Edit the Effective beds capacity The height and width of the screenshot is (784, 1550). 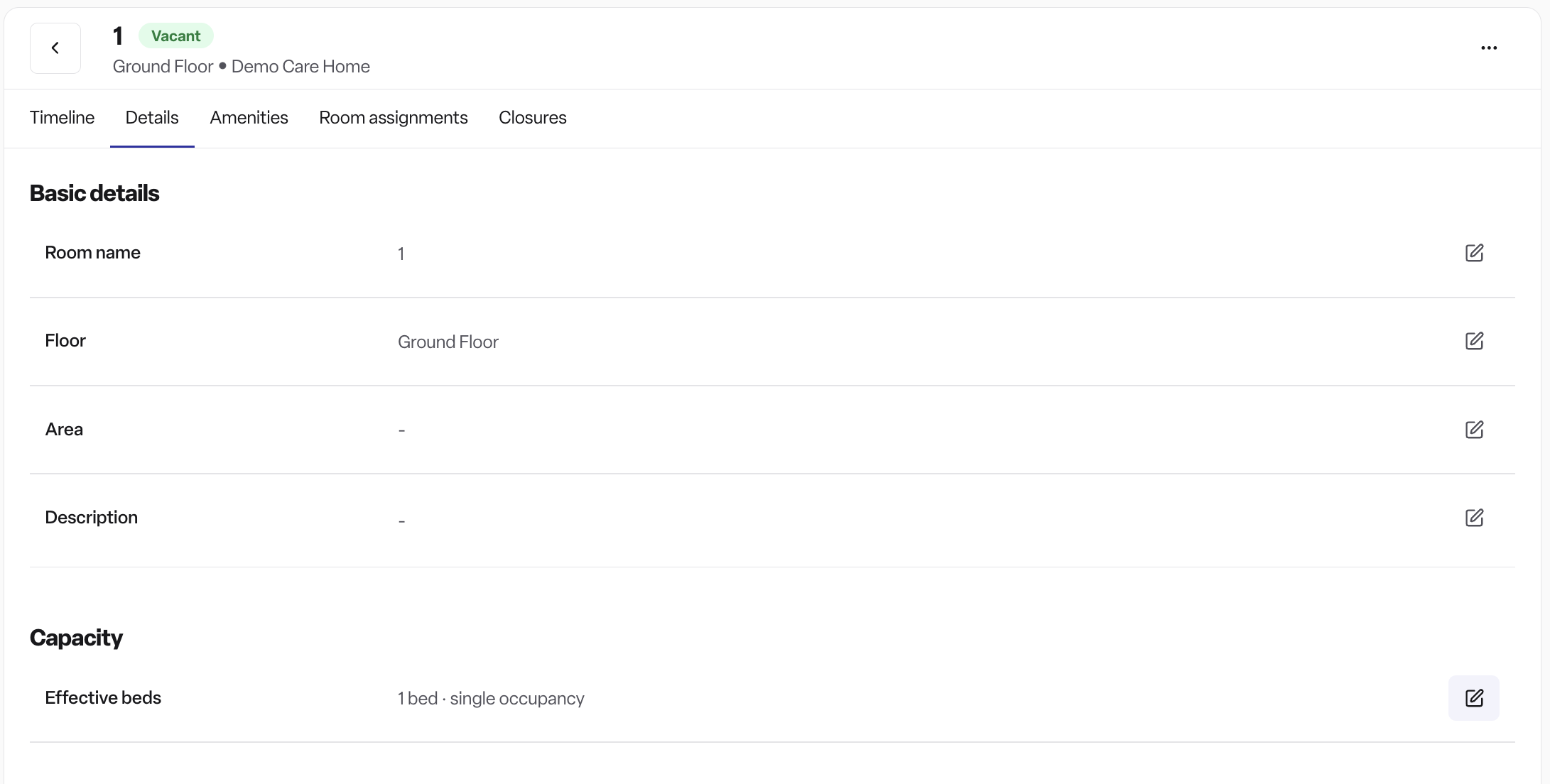coord(1474,698)
